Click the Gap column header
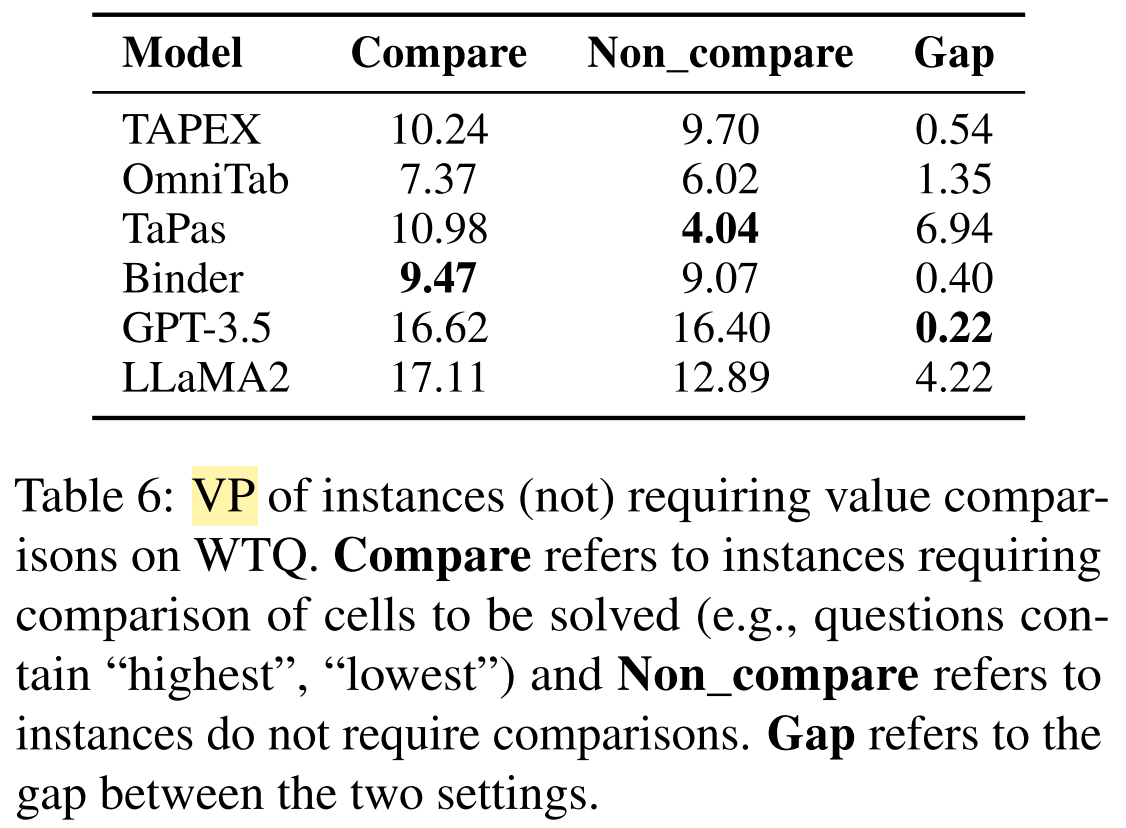The height and width of the screenshot is (828, 1126). click(954, 54)
